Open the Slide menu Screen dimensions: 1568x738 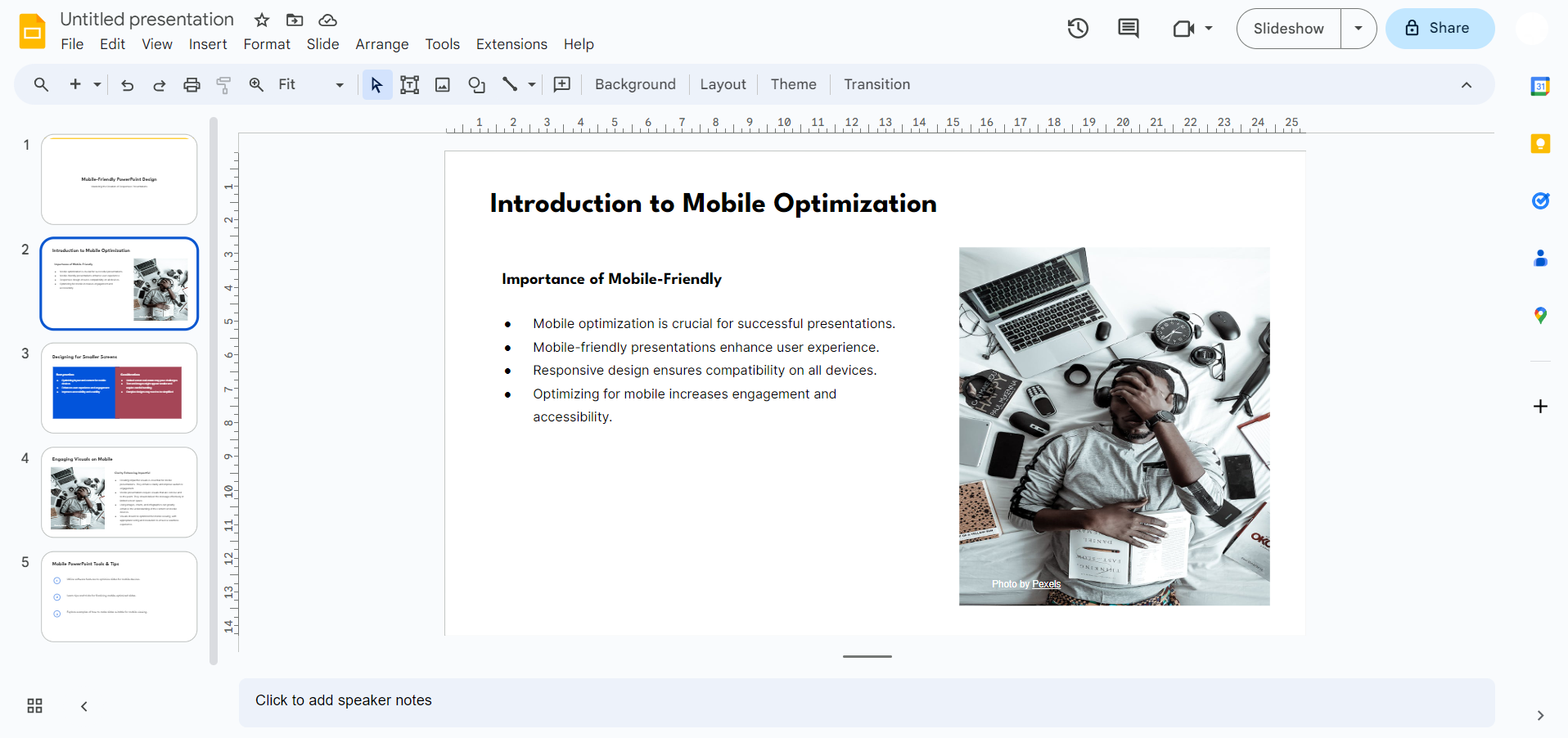point(322,44)
